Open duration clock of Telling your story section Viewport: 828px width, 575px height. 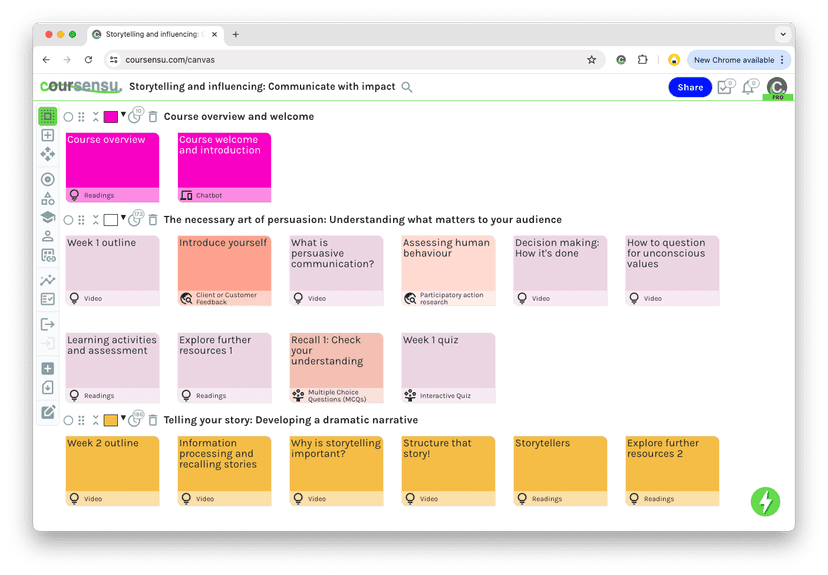(135, 419)
